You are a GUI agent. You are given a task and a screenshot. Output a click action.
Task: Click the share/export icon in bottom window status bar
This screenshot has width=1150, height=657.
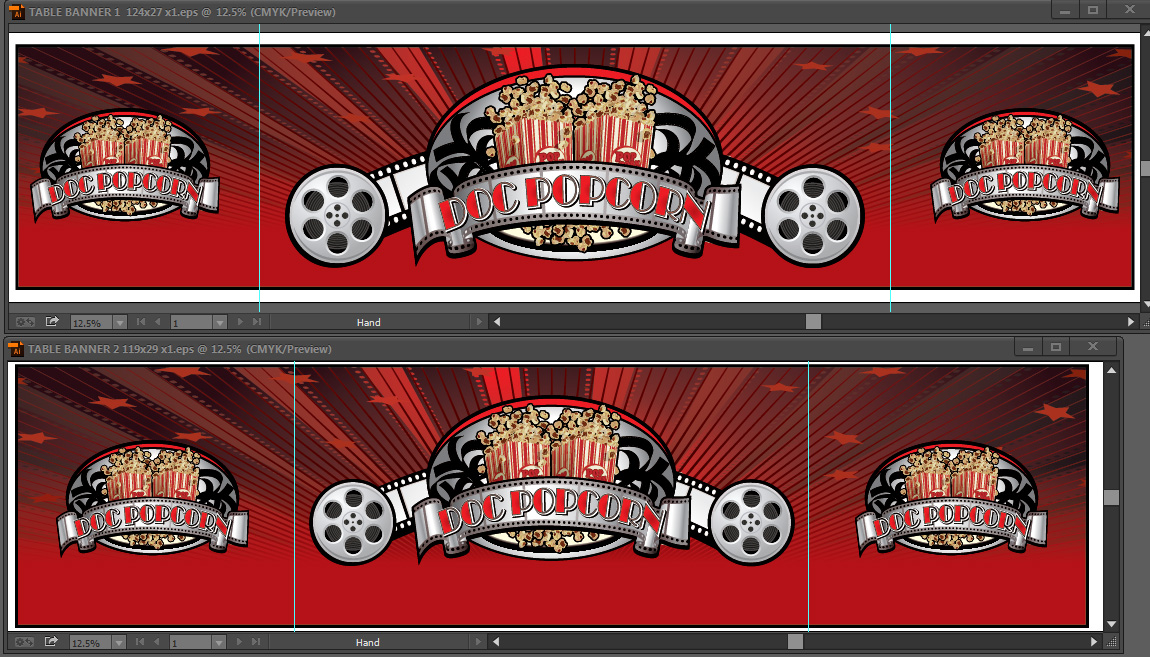coord(52,642)
